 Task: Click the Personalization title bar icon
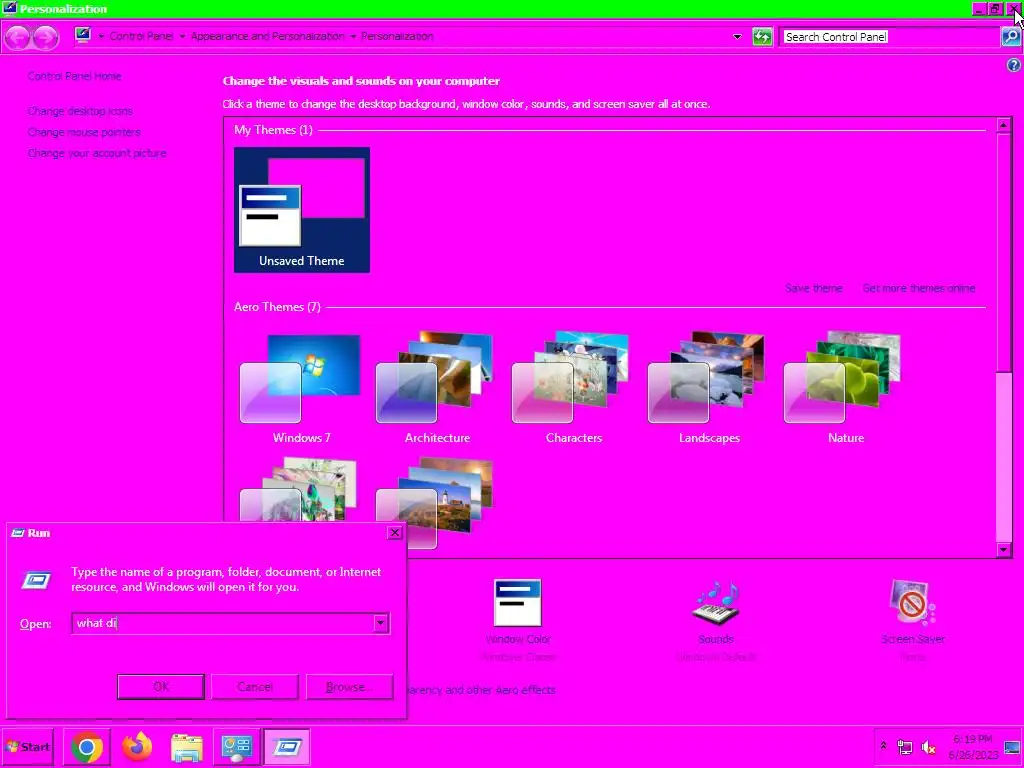(10, 8)
